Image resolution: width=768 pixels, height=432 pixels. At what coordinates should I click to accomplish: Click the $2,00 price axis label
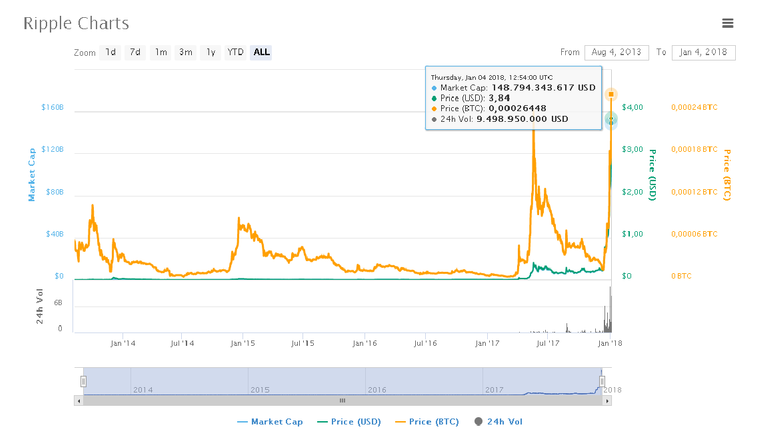pyautogui.click(x=632, y=192)
